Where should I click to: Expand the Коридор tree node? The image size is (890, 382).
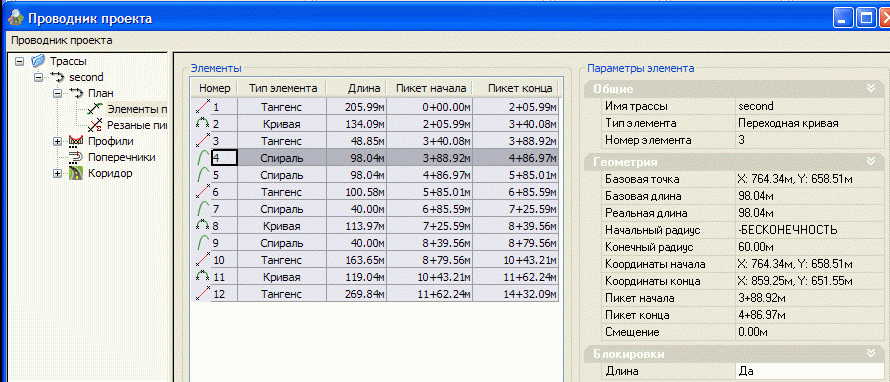pos(58,173)
